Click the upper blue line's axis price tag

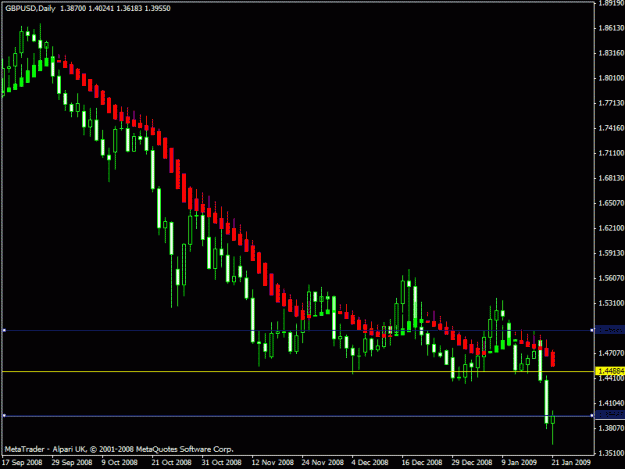click(610, 330)
